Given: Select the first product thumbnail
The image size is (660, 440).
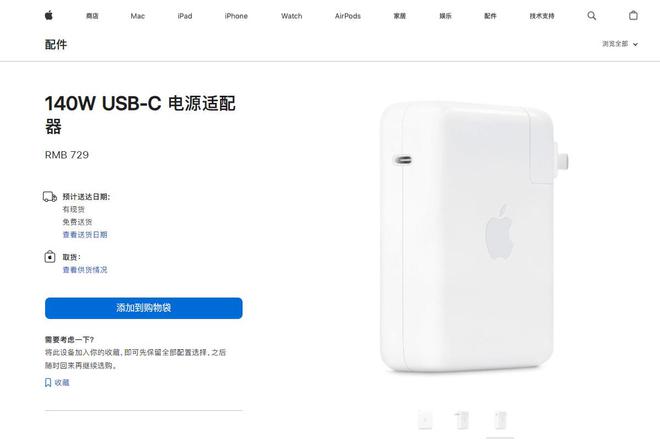Looking at the screenshot, I should 425,420.
